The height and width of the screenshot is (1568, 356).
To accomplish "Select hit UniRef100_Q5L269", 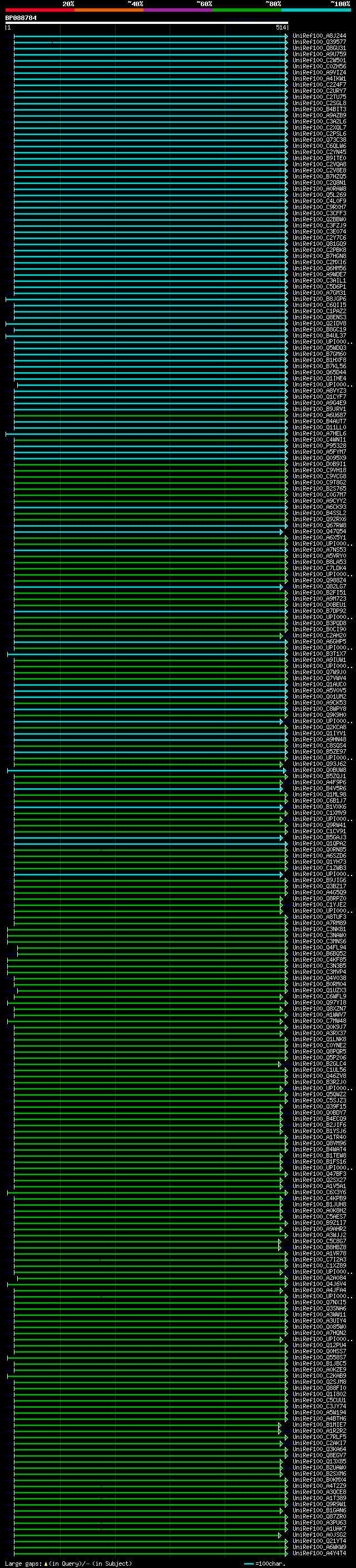I will [x=319, y=195].
